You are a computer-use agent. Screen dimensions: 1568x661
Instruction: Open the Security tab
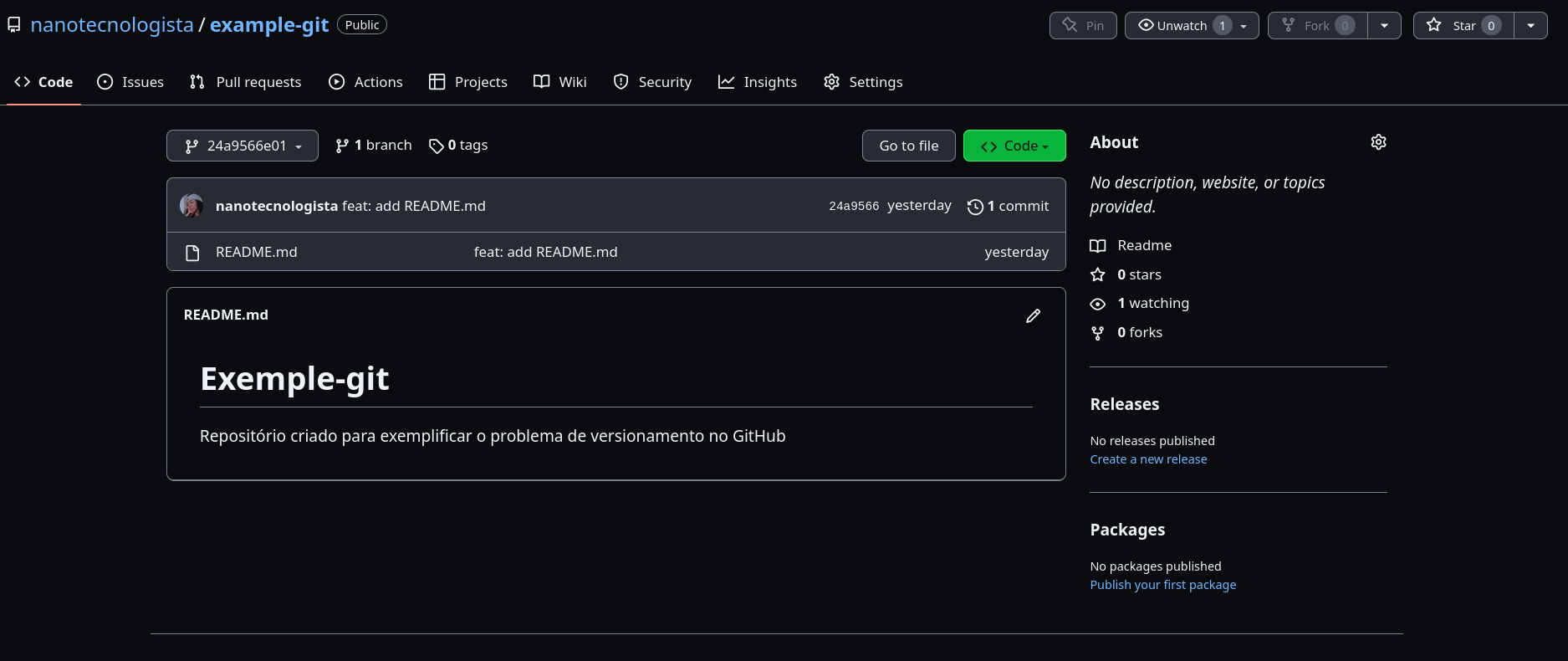pos(652,82)
